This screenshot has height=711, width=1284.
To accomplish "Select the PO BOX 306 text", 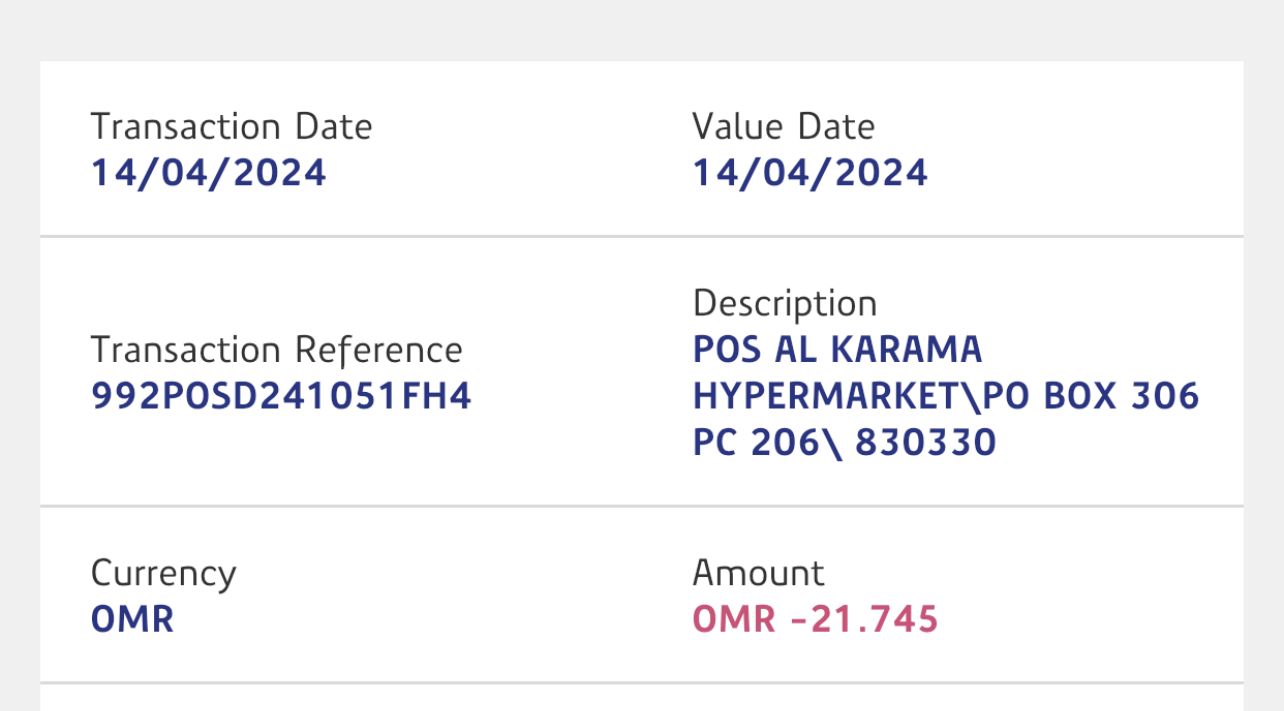I will click(1091, 396).
